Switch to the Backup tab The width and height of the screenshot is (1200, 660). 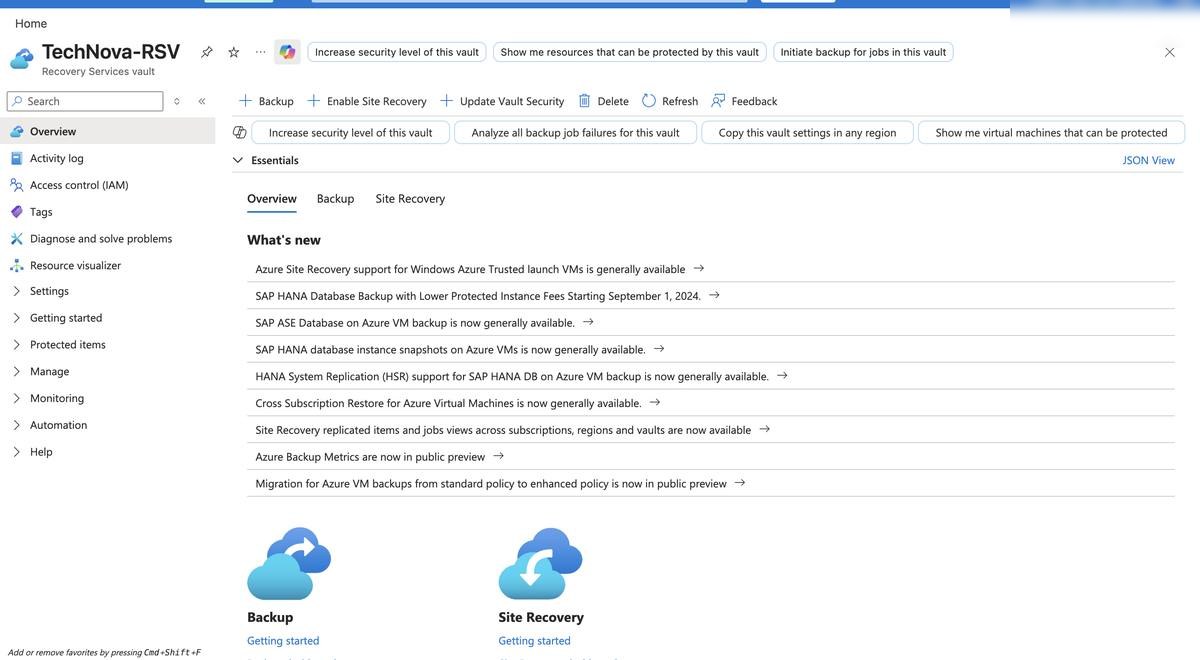click(x=336, y=199)
